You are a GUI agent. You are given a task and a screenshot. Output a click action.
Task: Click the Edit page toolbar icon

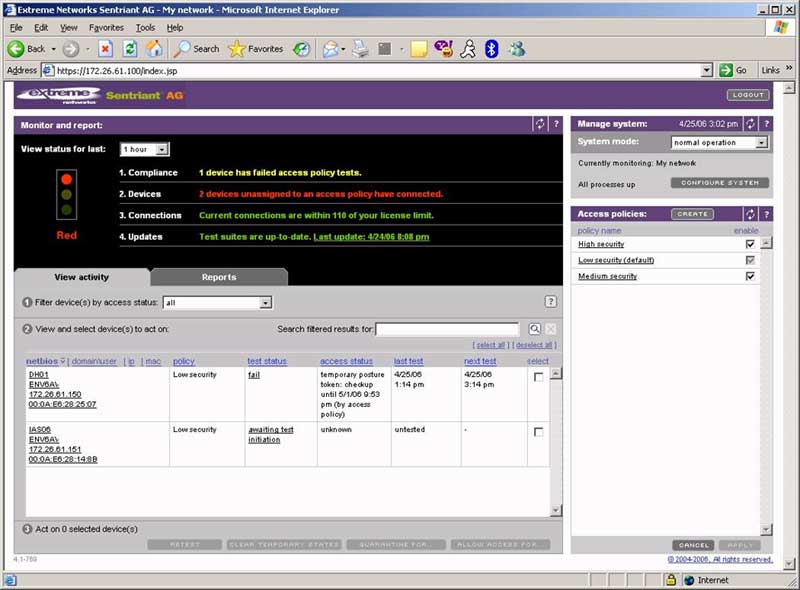385,49
